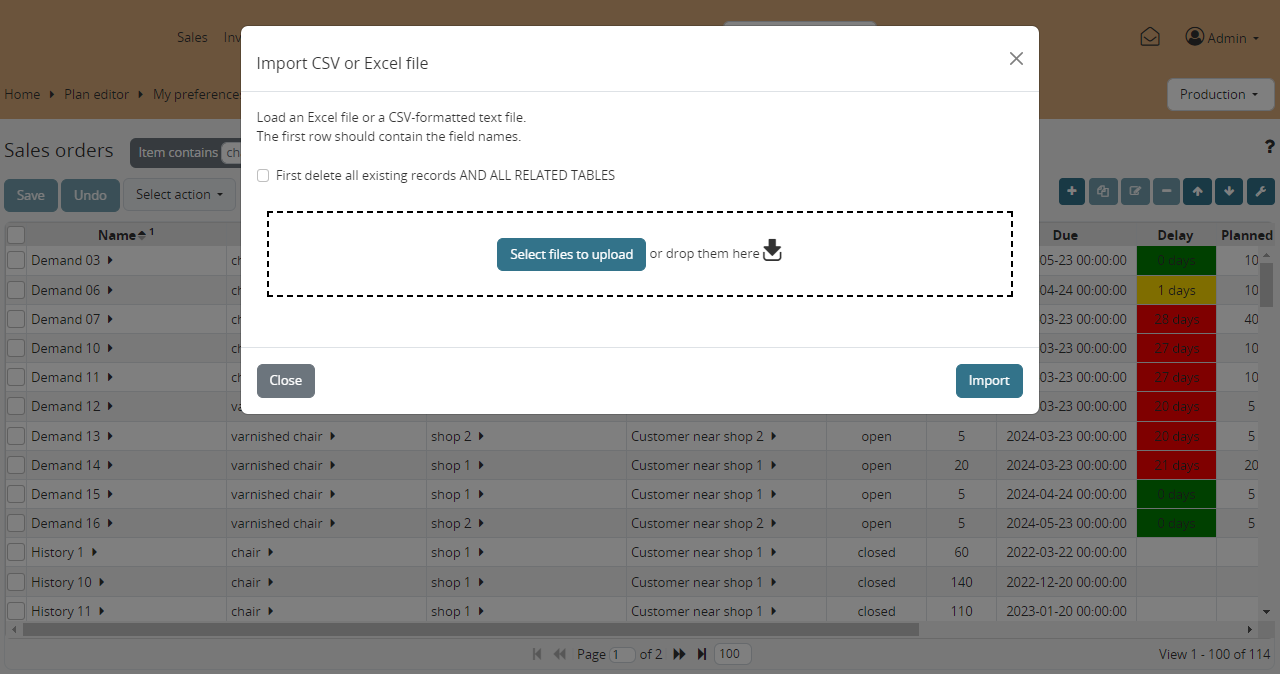Click Select files to upload button
1280x674 pixels.
pyautogui.click(x=571, y=254)
